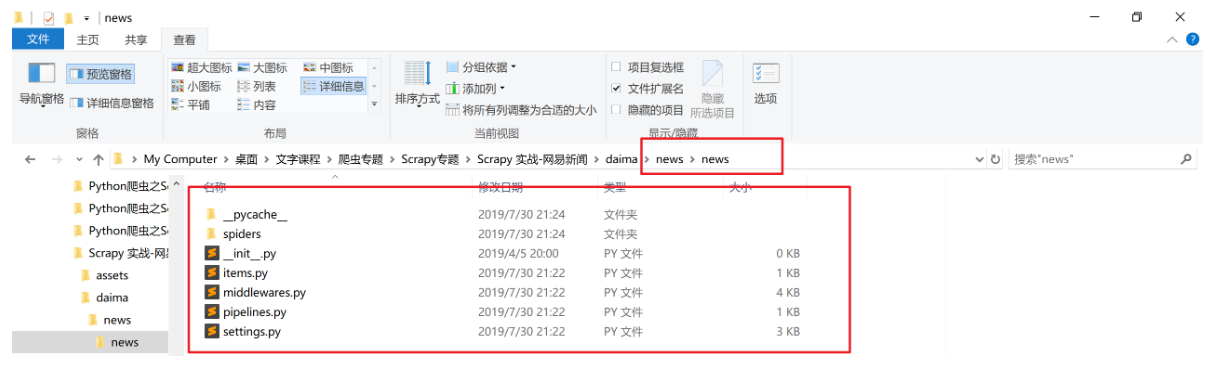Image resolution: width=1218 pixels, height=376 pixels.
Task: Refresh the current folder view
Action: pyautogui.click(x=995, y=159)
